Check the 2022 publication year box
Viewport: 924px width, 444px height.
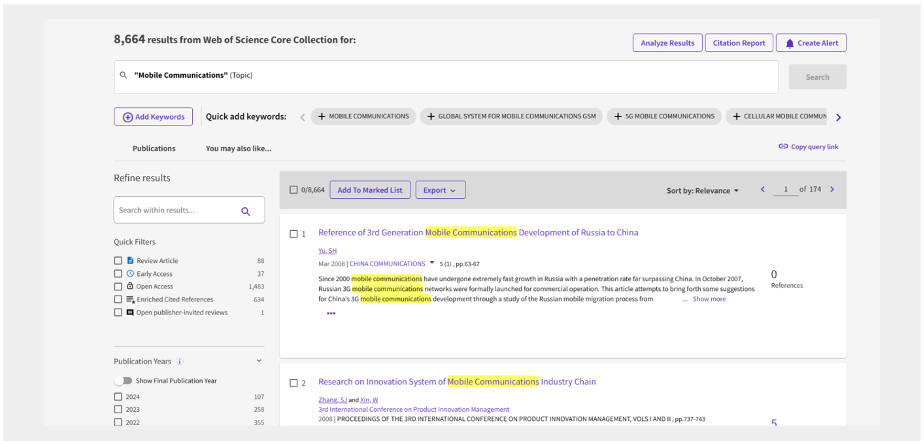point(118,422)
